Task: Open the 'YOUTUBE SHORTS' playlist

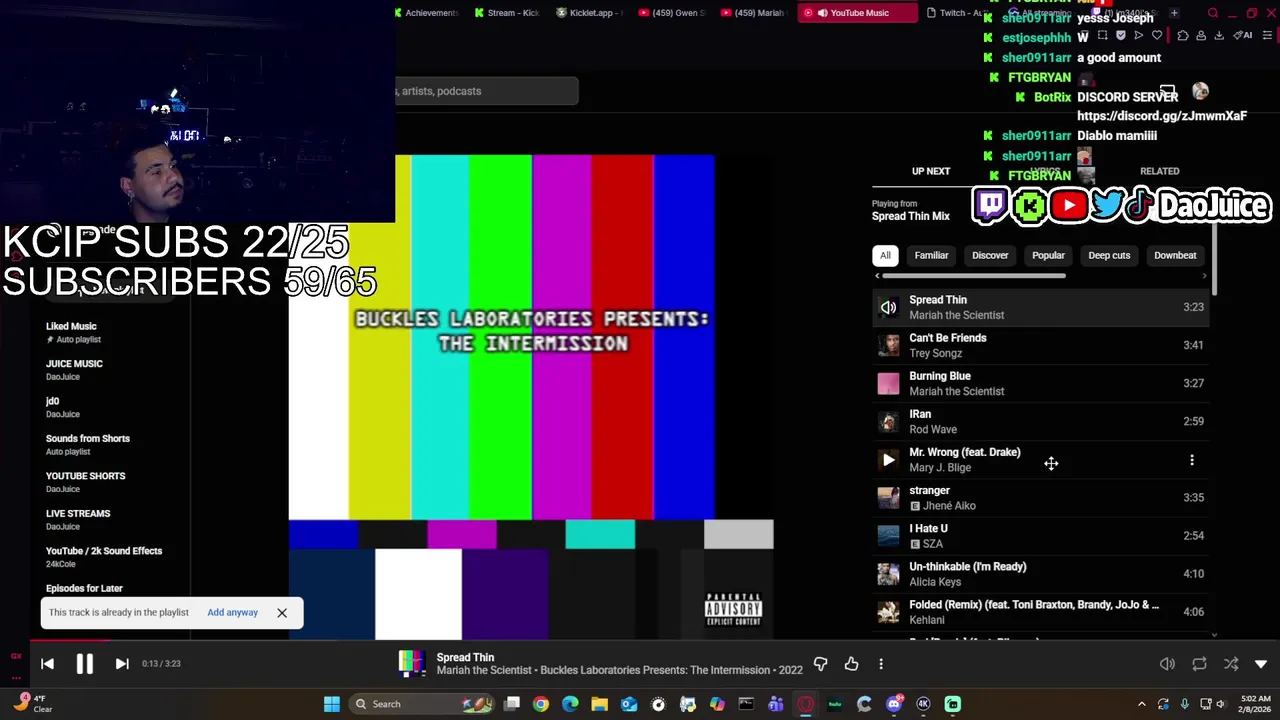Action: coord(85,482)
